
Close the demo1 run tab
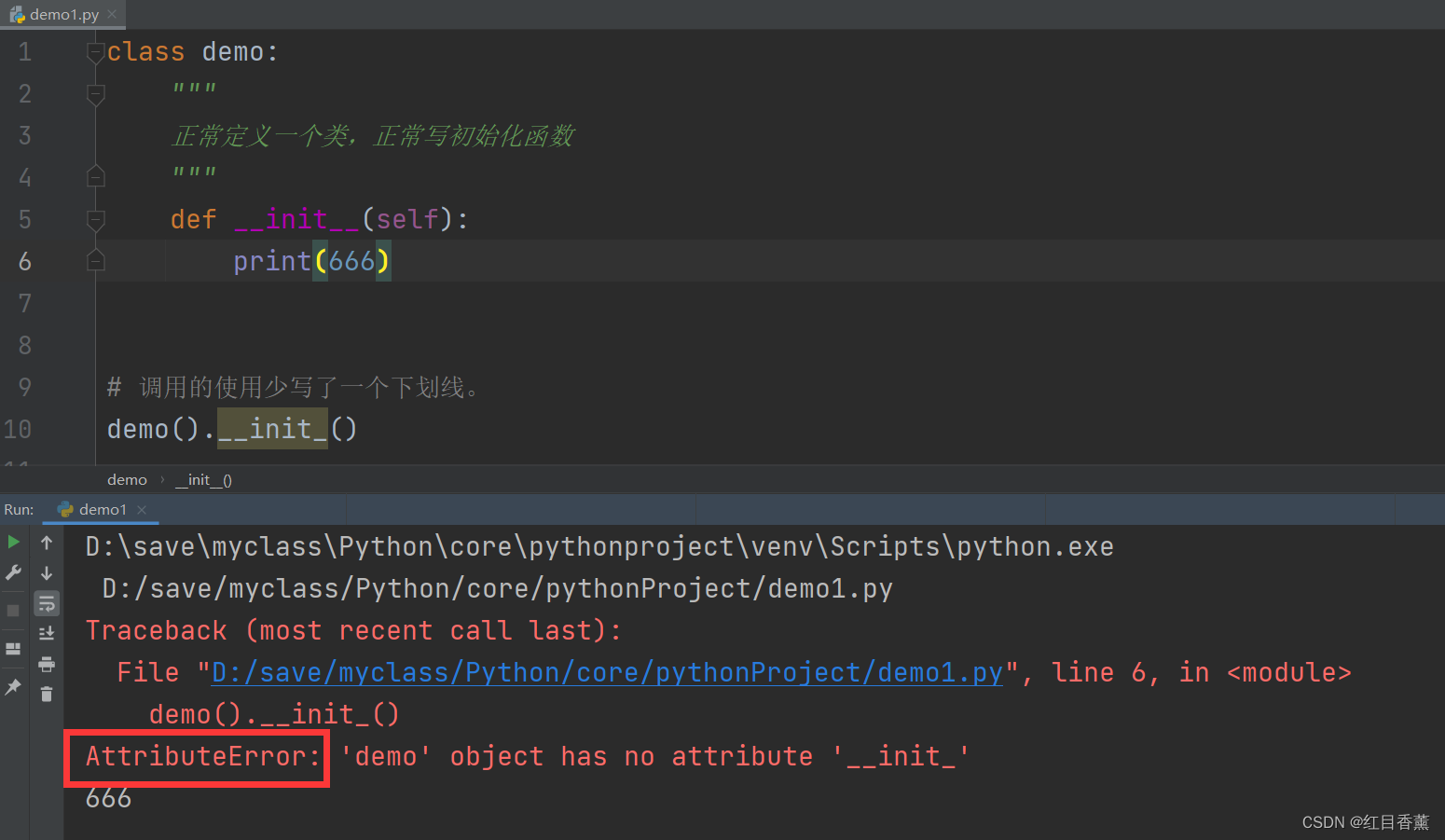tap(142, 509)
